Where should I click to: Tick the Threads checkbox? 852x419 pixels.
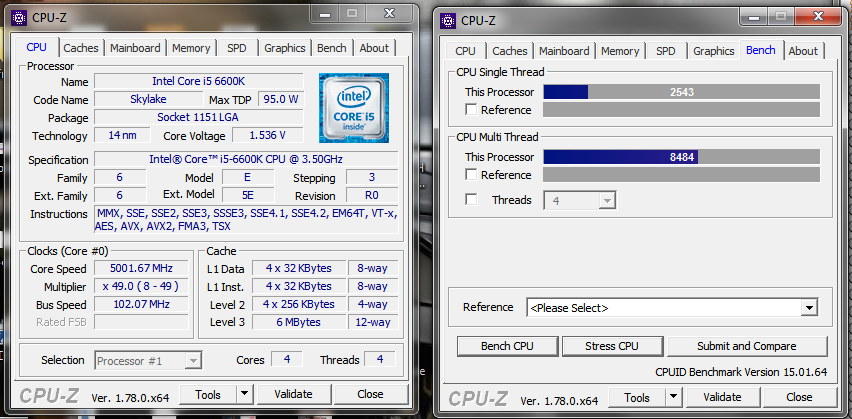(x=471, y=199)
